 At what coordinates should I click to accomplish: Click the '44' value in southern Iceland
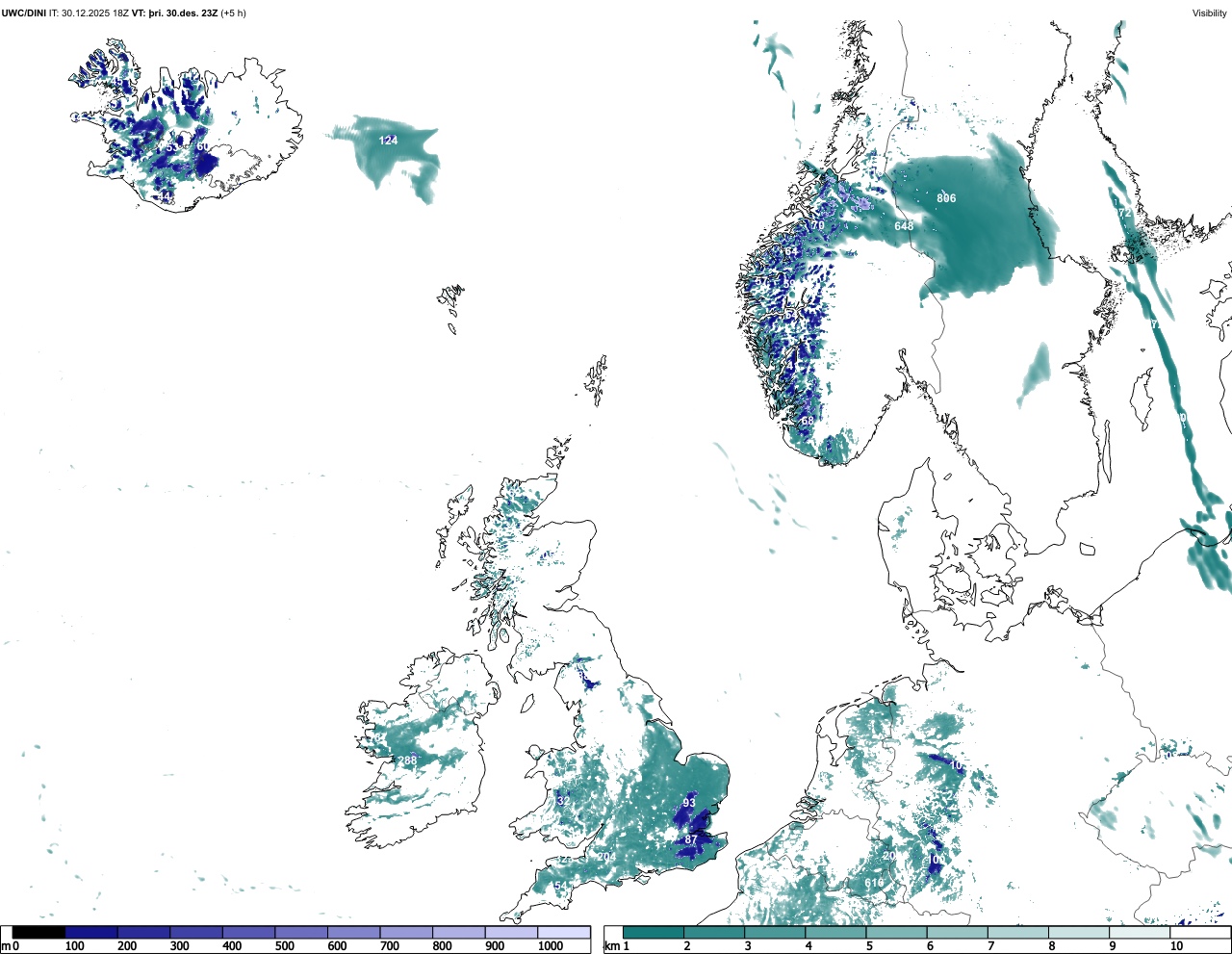click(165, 196)
